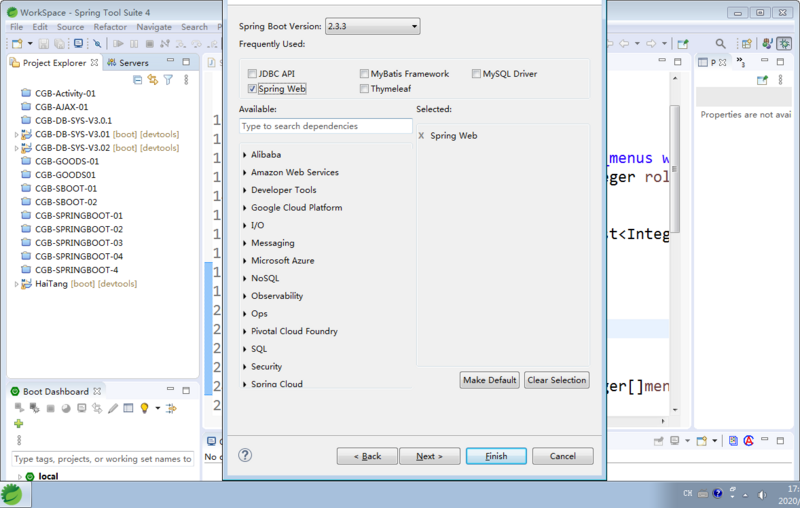Click the Suspend icon in main toolbar
The height and width of the screenshot is (508, 800).
(134, 44)
